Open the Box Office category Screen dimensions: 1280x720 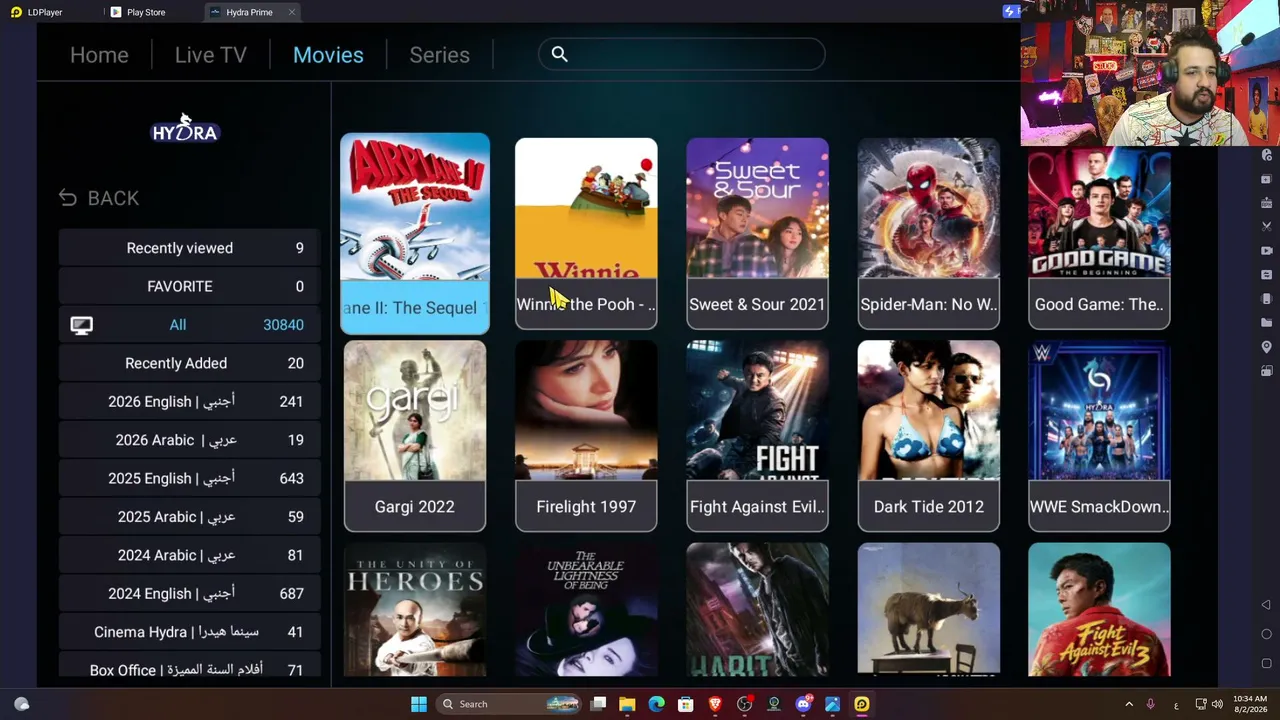click(189, 667)
